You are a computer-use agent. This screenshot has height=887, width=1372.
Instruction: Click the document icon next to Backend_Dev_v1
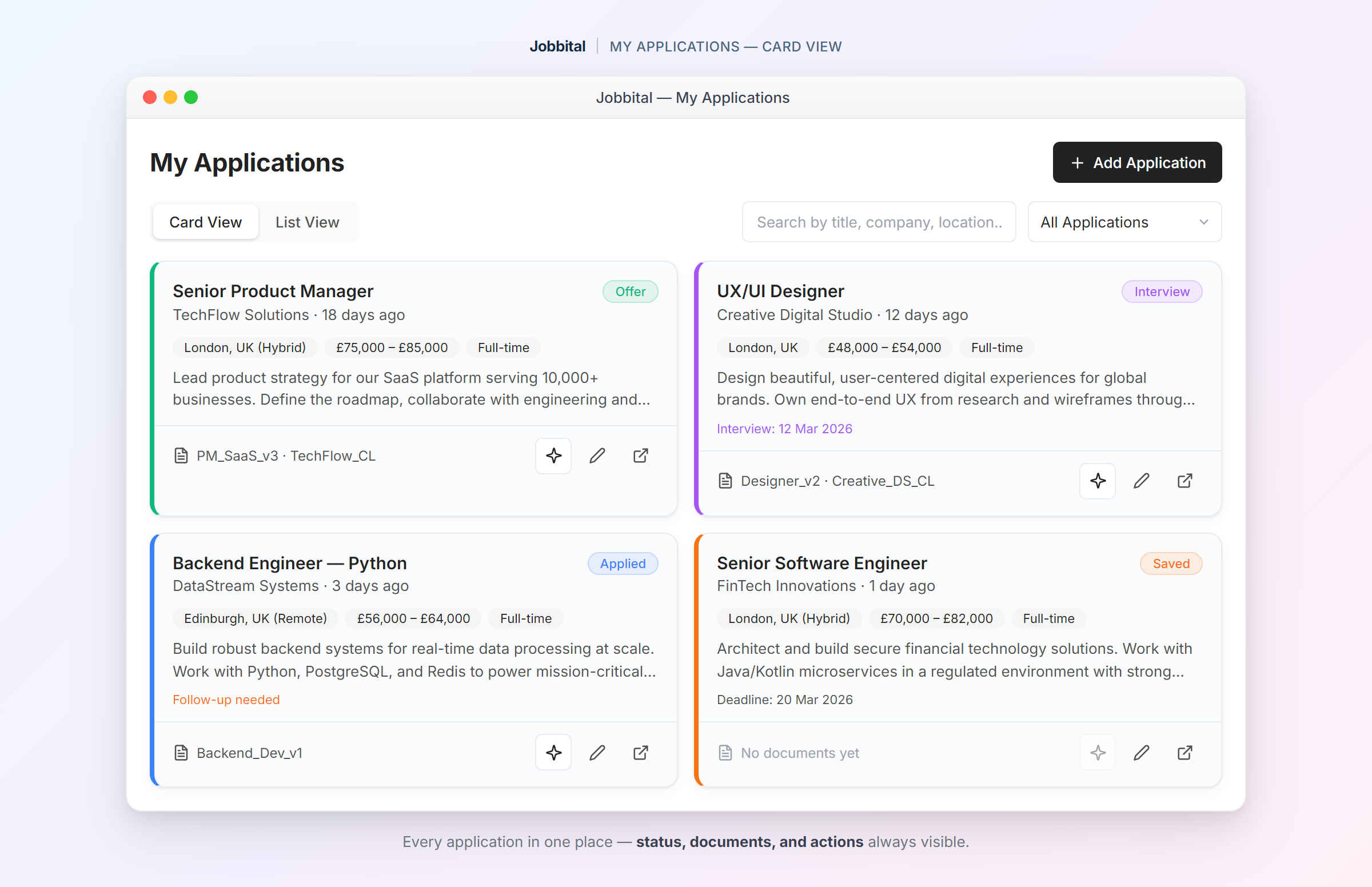(180, 752)
